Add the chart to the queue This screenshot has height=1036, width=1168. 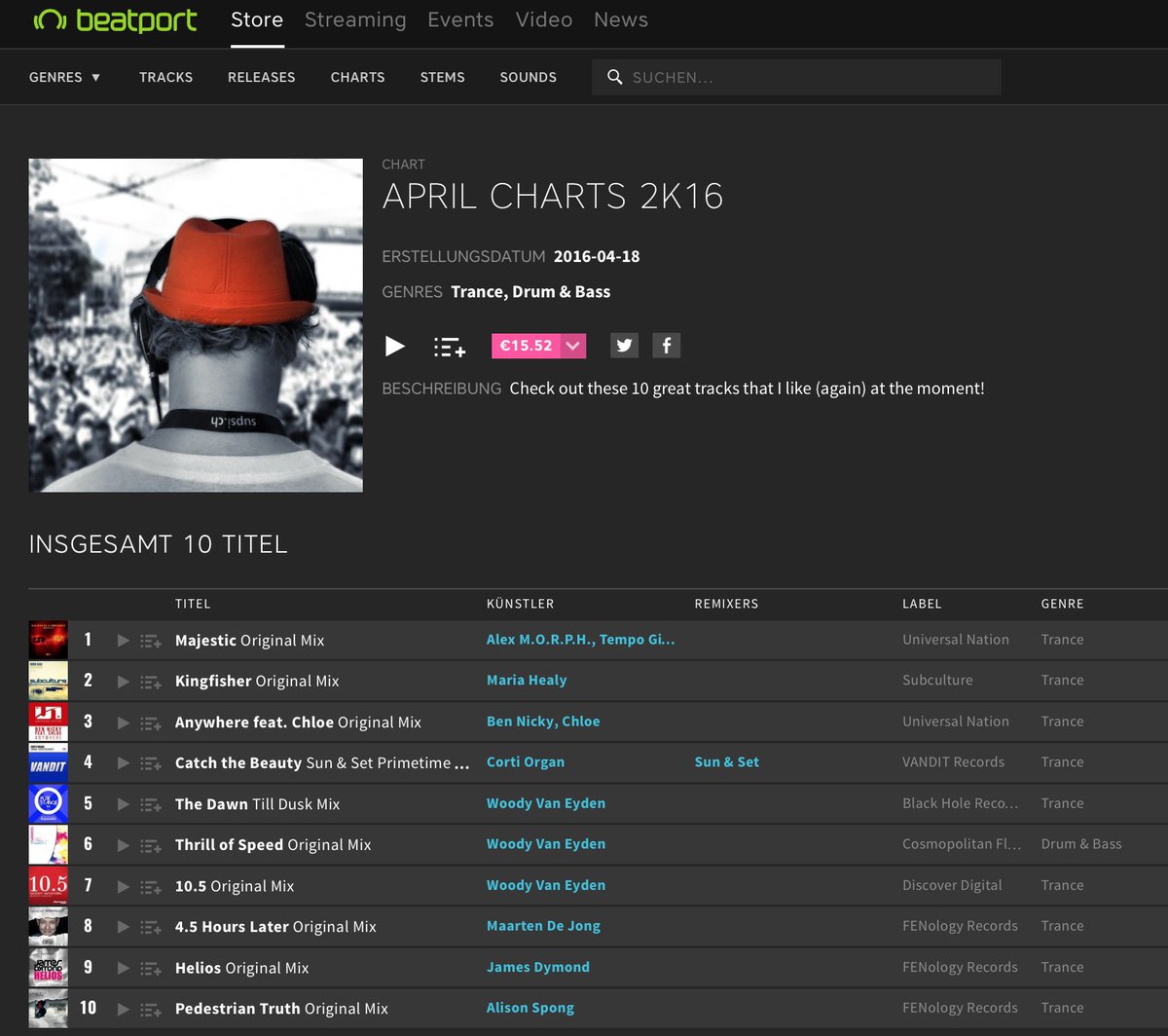coord(450,347)
